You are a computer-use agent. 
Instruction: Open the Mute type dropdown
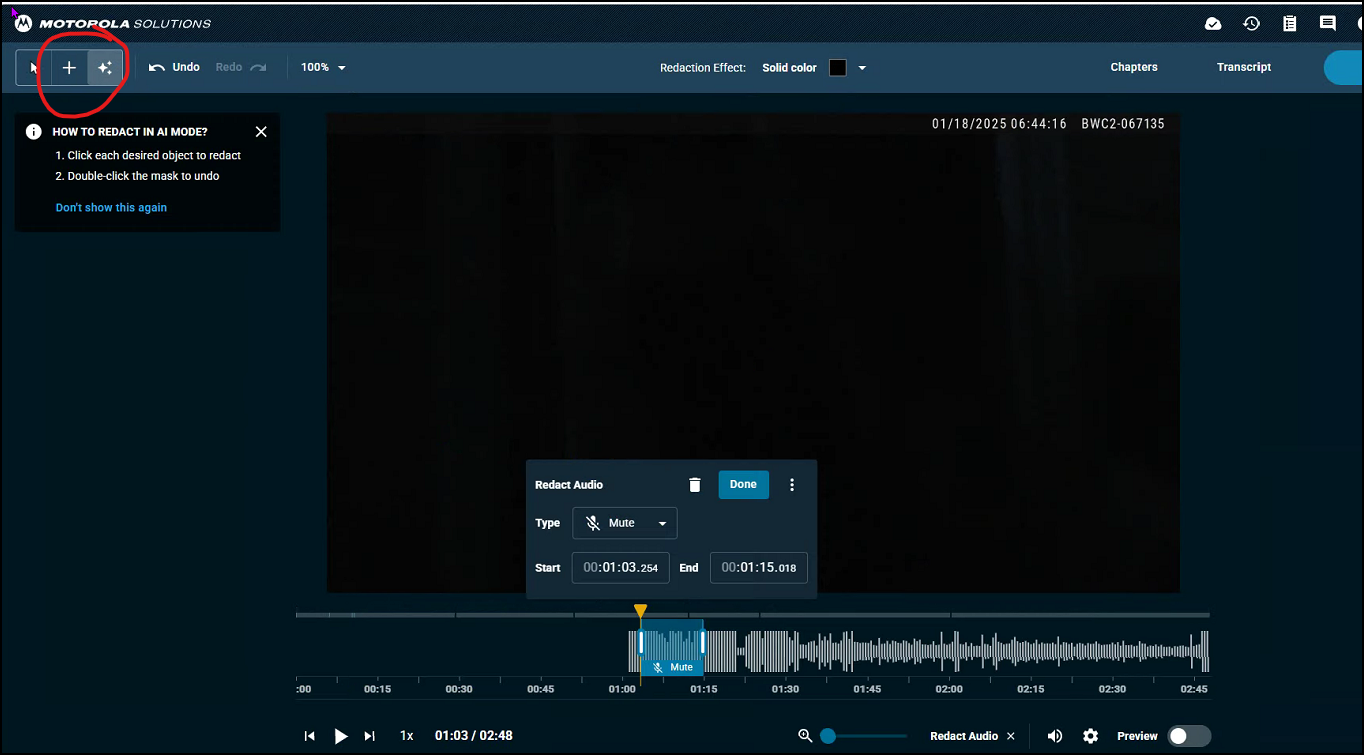625,523
